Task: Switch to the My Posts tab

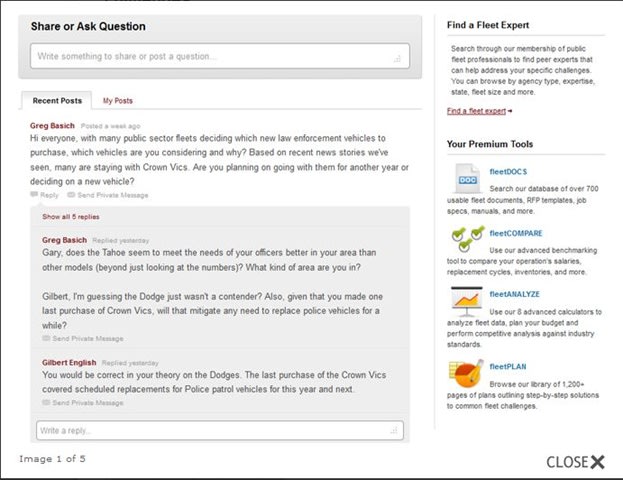Action: [118, 101]
